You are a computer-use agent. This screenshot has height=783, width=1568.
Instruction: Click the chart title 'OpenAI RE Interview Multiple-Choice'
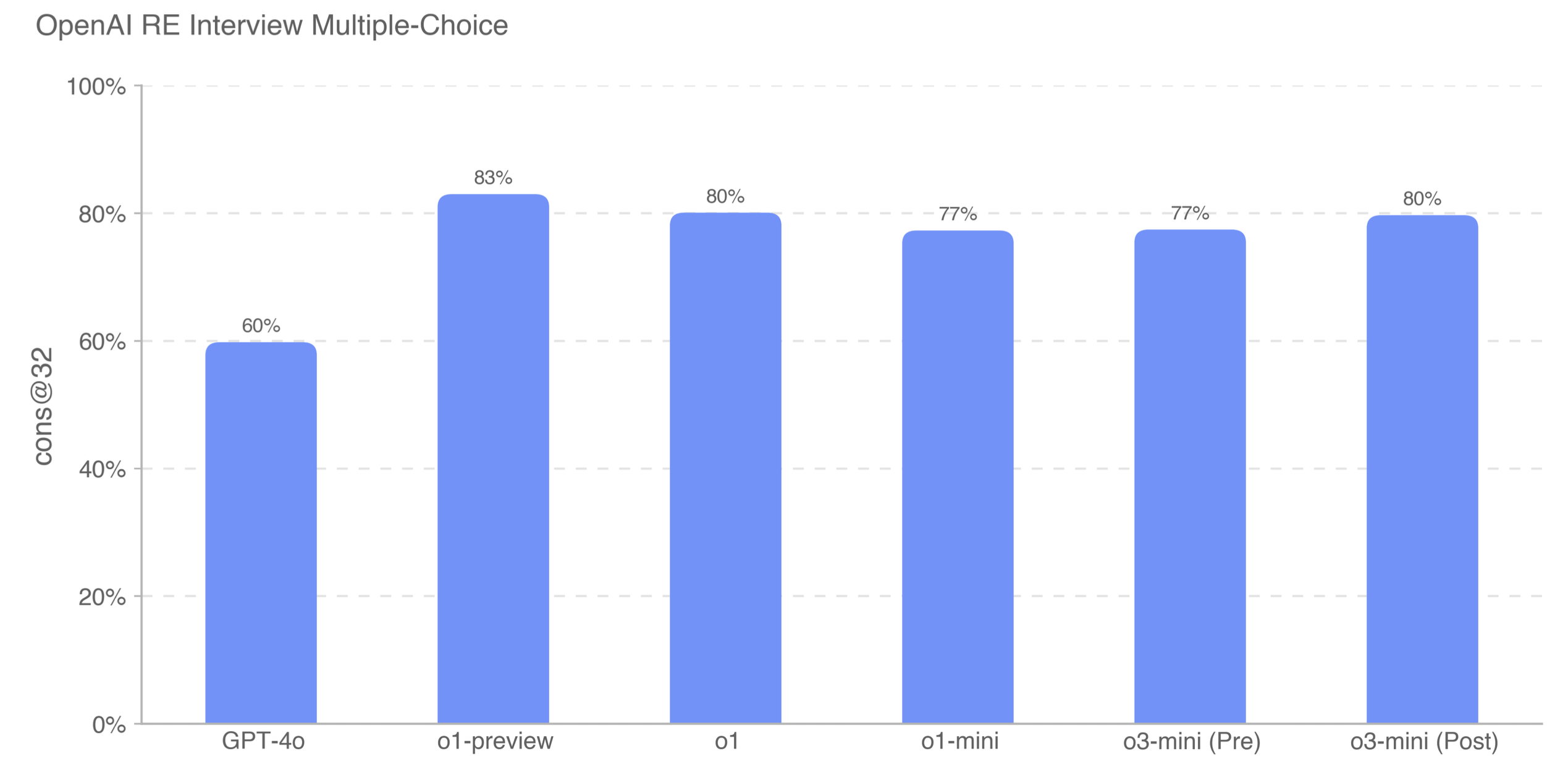click(x=272, y=26)
